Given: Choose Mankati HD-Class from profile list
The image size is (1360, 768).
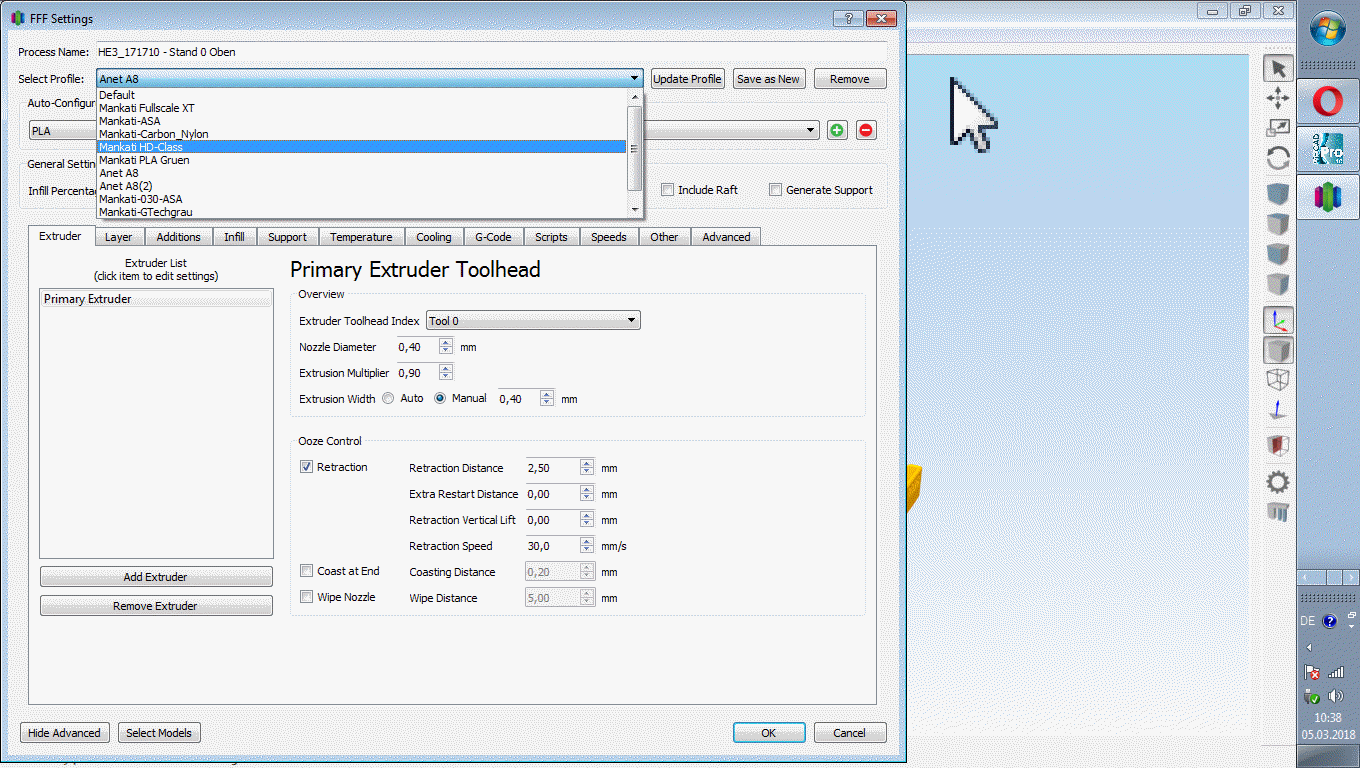Looking at the screenshot, I should click(x=362, y=147).
